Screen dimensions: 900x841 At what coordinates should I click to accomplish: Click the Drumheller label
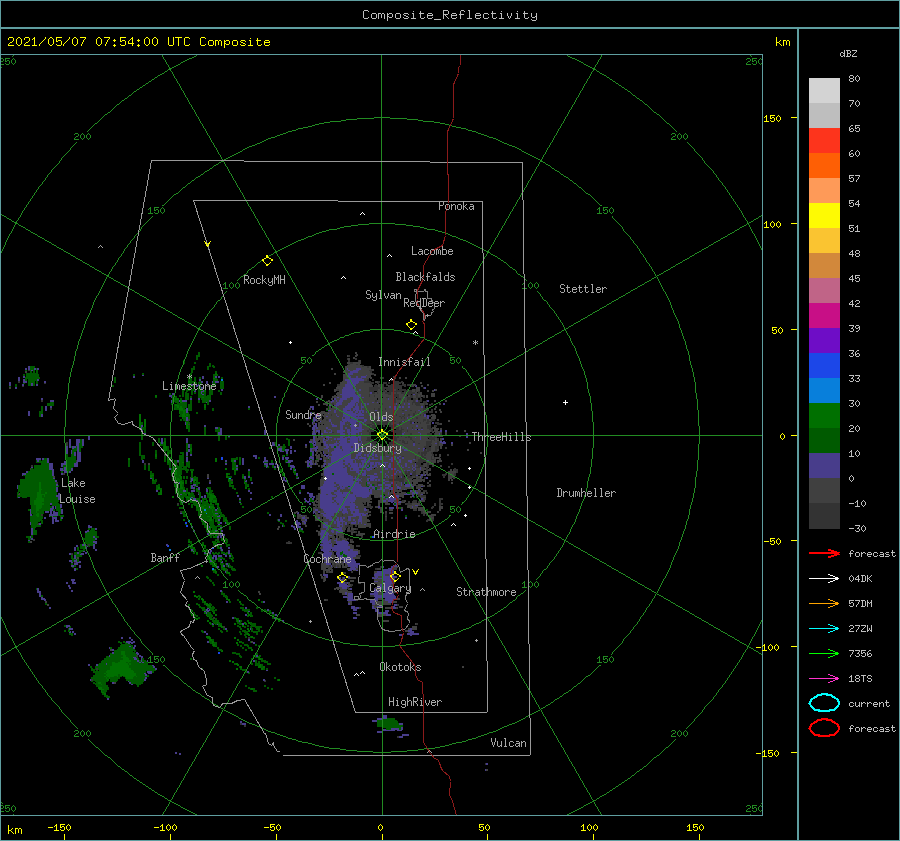[586, 493]
